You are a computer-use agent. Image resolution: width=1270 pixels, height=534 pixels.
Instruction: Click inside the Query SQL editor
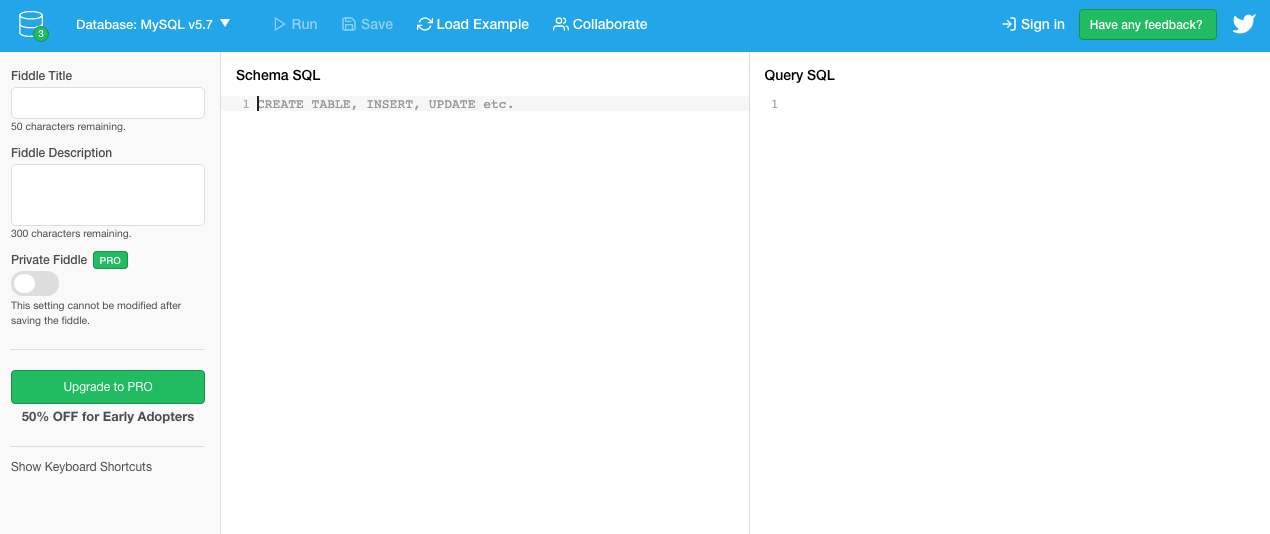[x=1010, y=300]
